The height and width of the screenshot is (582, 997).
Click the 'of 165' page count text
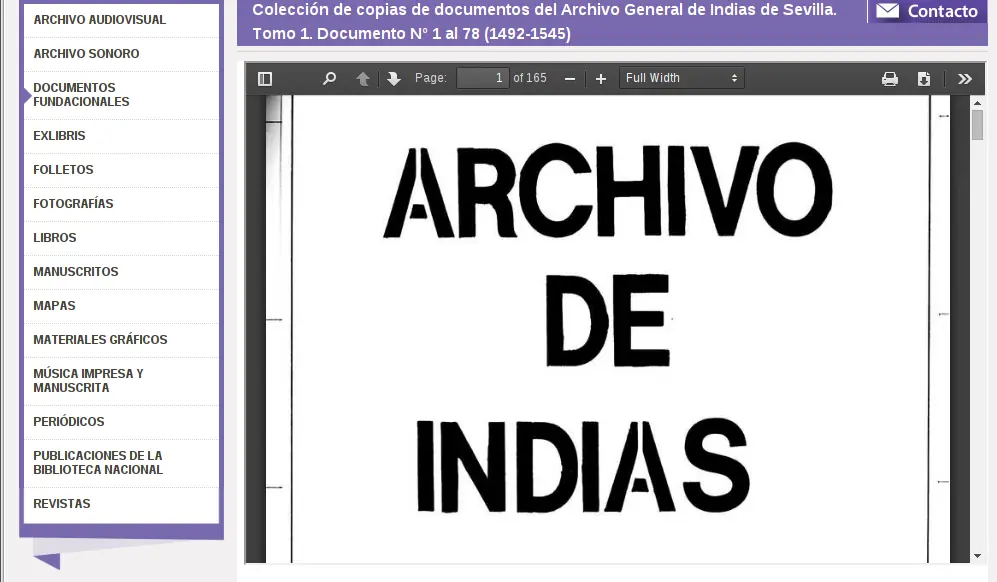[x=530, y=78]
